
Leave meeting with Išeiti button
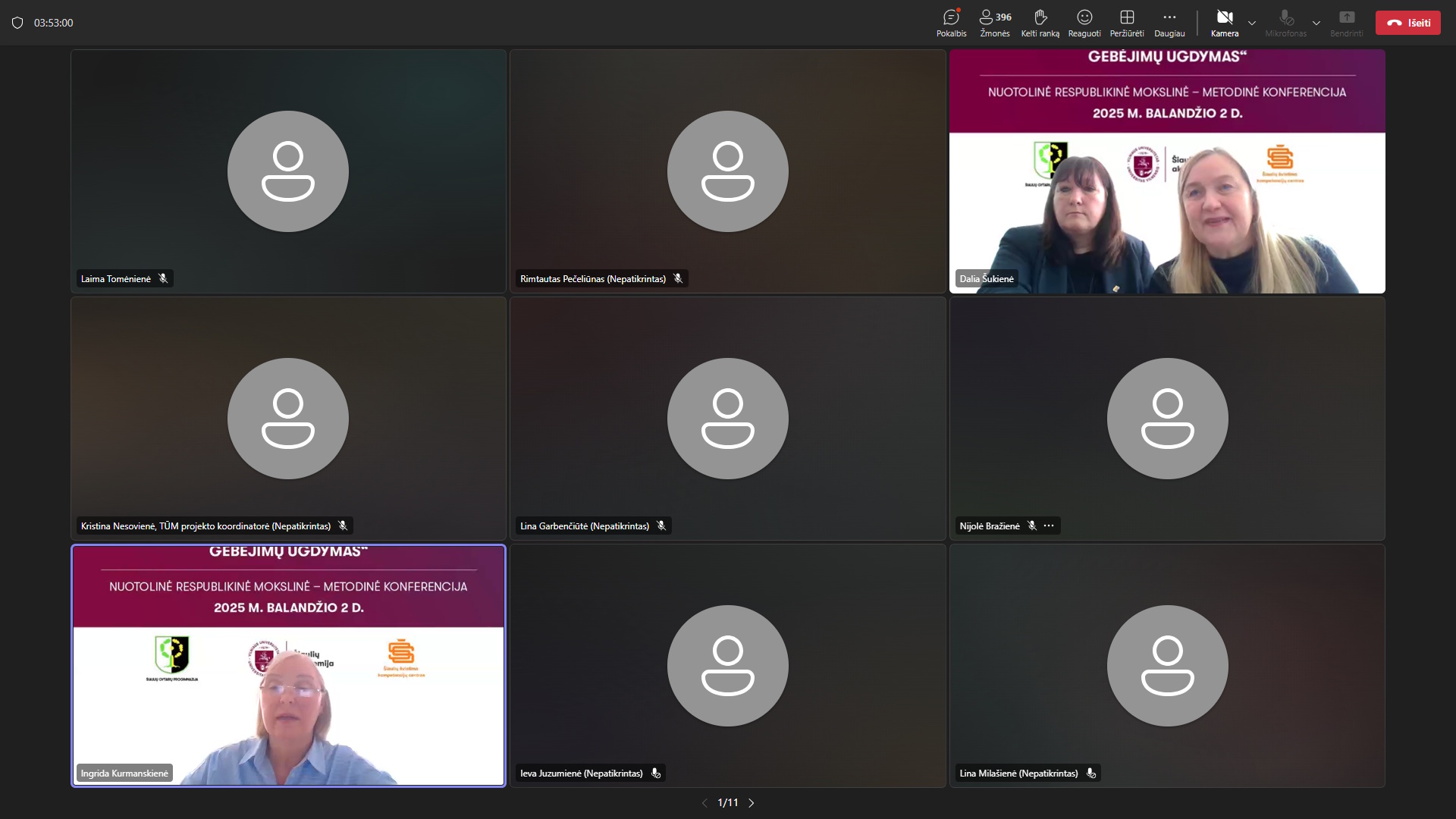[x=1408, y=23]
